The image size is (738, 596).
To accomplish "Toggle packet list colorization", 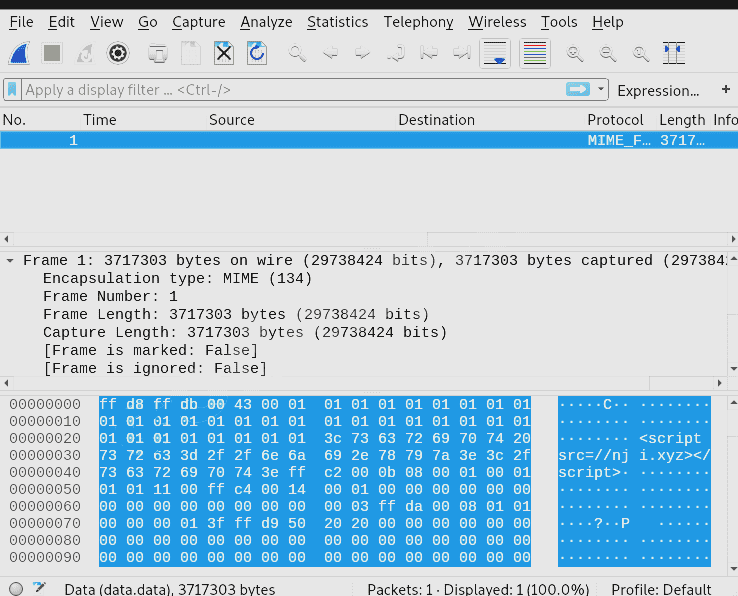I will coord(535,53).
